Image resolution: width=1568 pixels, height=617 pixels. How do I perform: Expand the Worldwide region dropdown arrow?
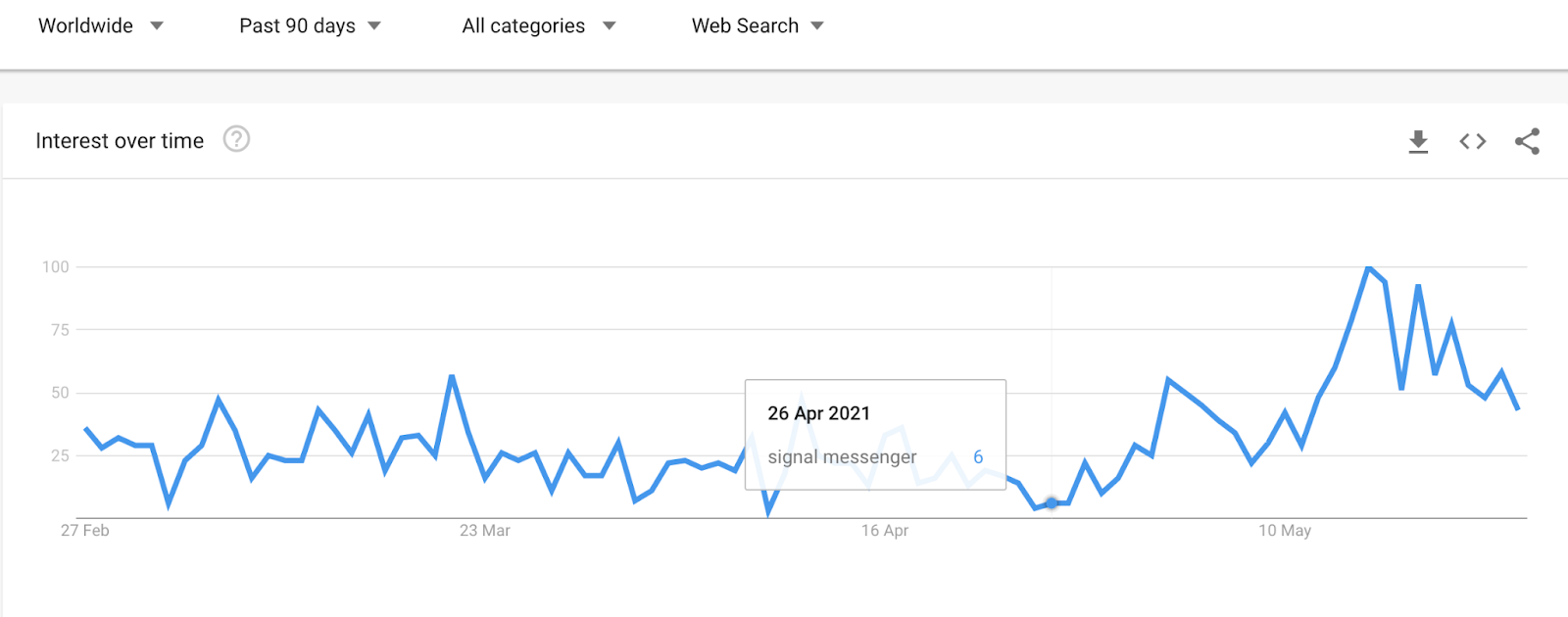pos(157,26)
